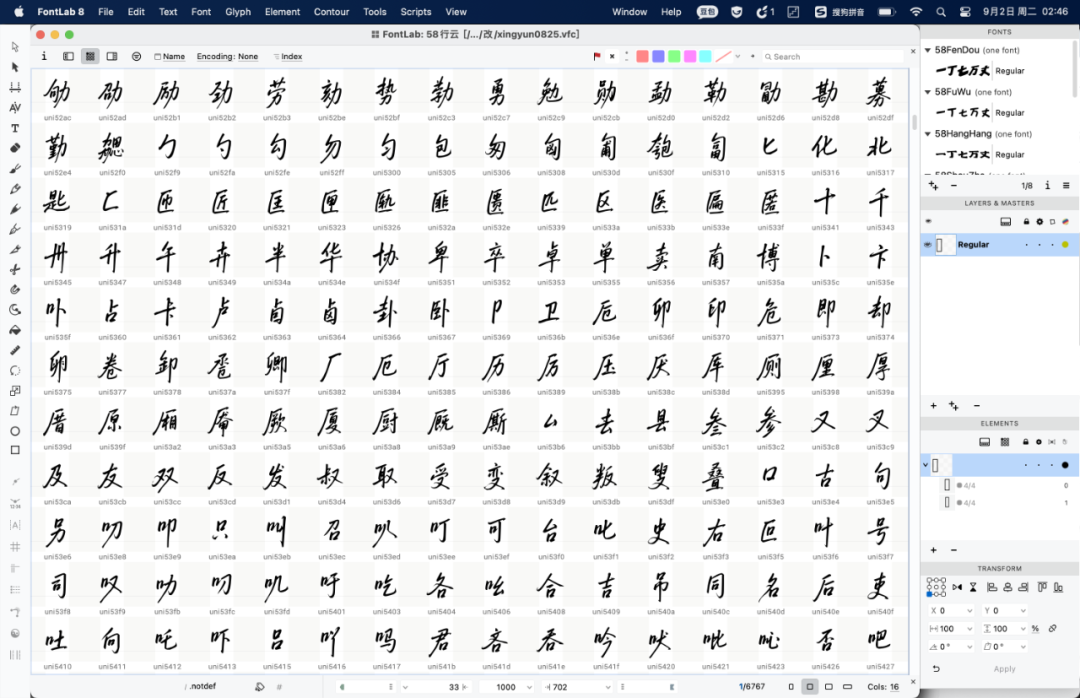Open the Contour menu
The image size is (1080, 698).
coord(331,12)
